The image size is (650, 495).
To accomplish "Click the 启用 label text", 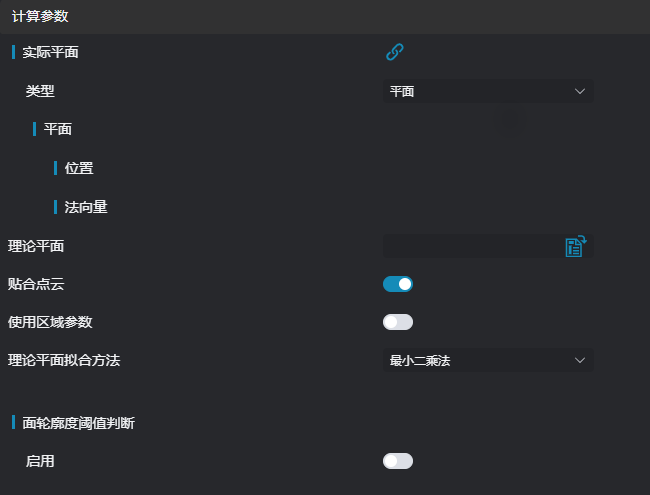I will [40, 461].
